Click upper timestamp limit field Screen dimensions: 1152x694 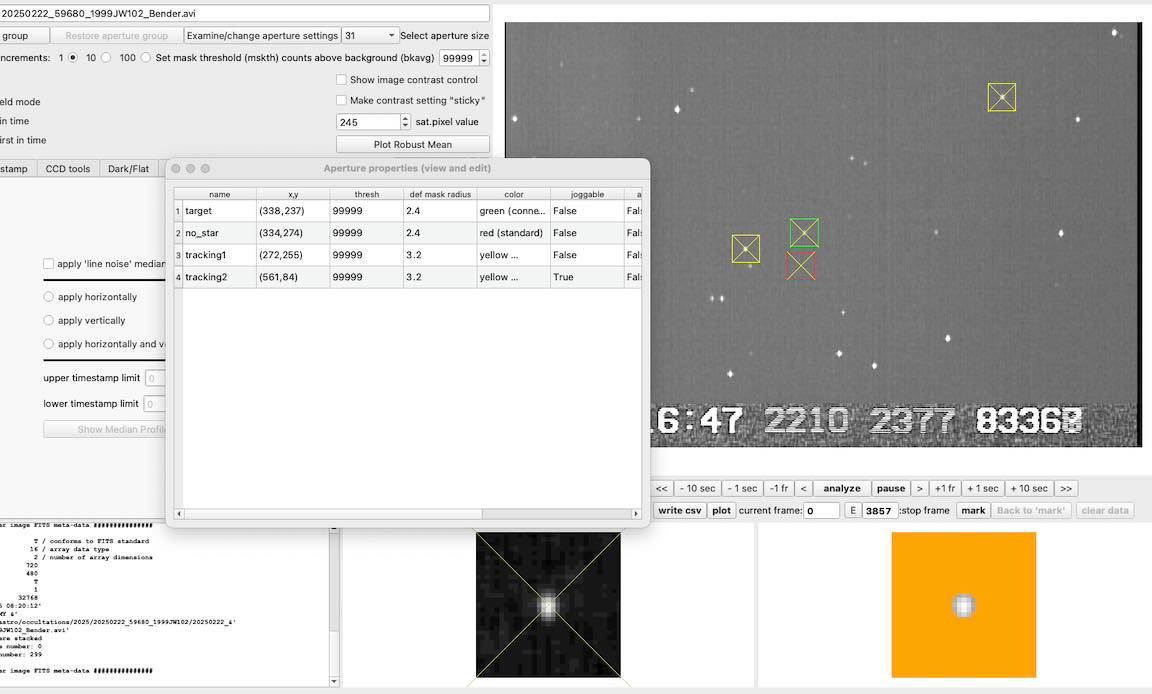pyautogui.click(x=155, y=378)
